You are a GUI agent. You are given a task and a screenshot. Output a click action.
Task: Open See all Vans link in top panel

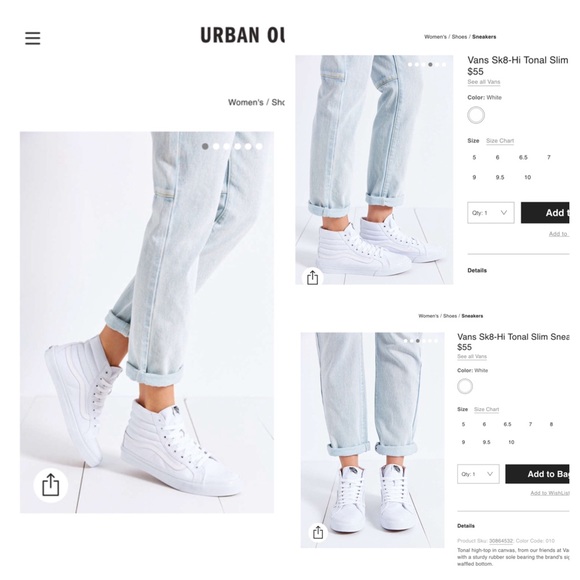(x=484, y=82)
